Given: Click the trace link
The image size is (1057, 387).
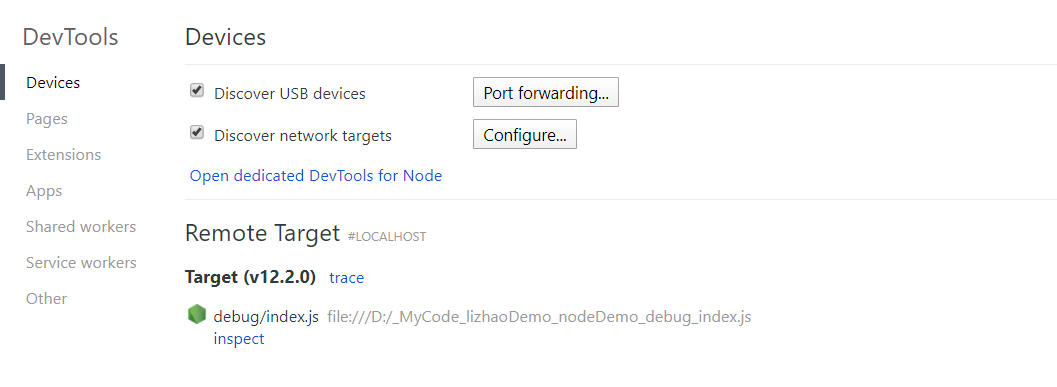Looking at the screenshot, I should [346, 278].
